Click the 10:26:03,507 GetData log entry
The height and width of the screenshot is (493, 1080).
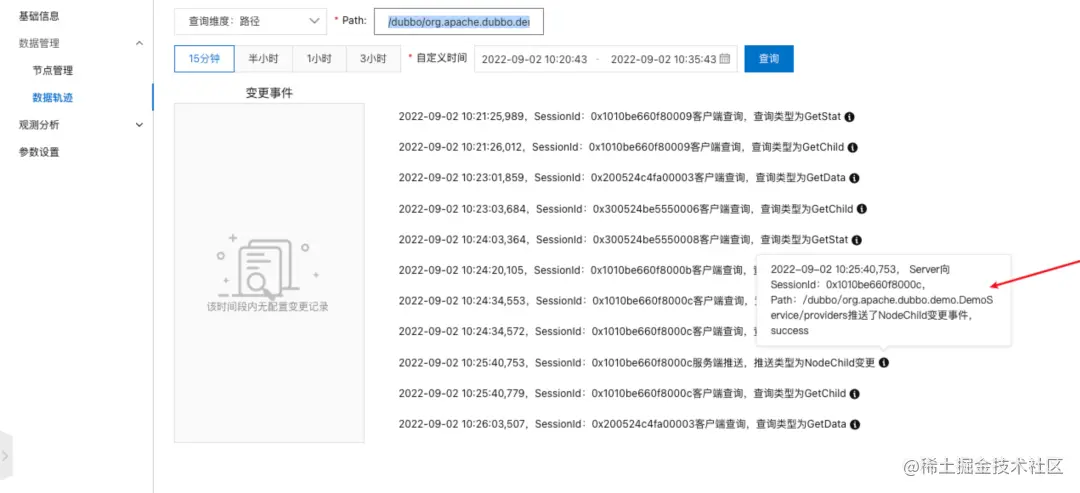click(x=622, y=424)
